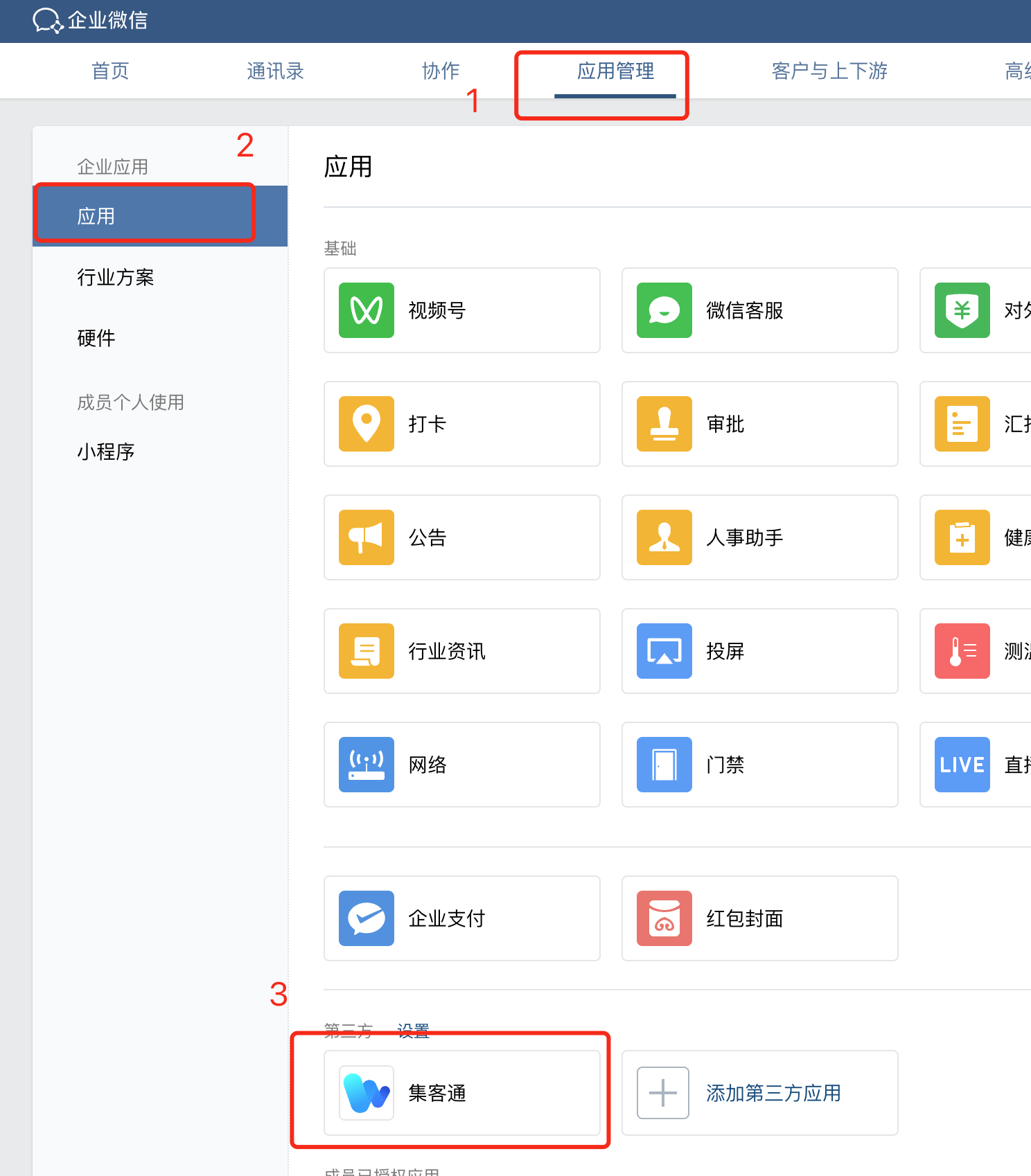Click the 微信客服 label text
The height and width of the screenshot is (1176, 1031).
point(745,310)
